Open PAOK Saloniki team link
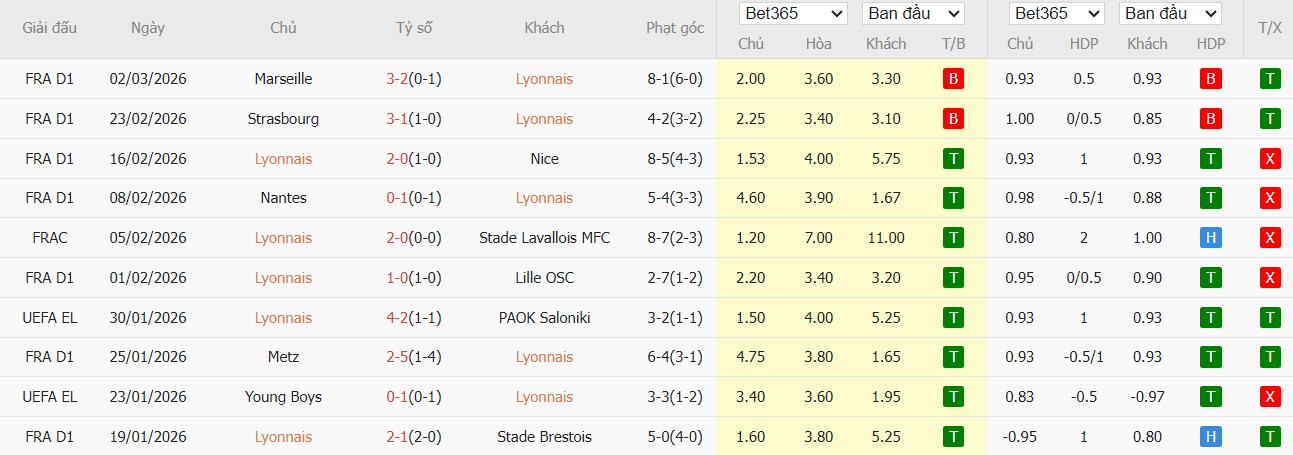The height and width of the screenshot is (455, 1293). pos(544,318)
